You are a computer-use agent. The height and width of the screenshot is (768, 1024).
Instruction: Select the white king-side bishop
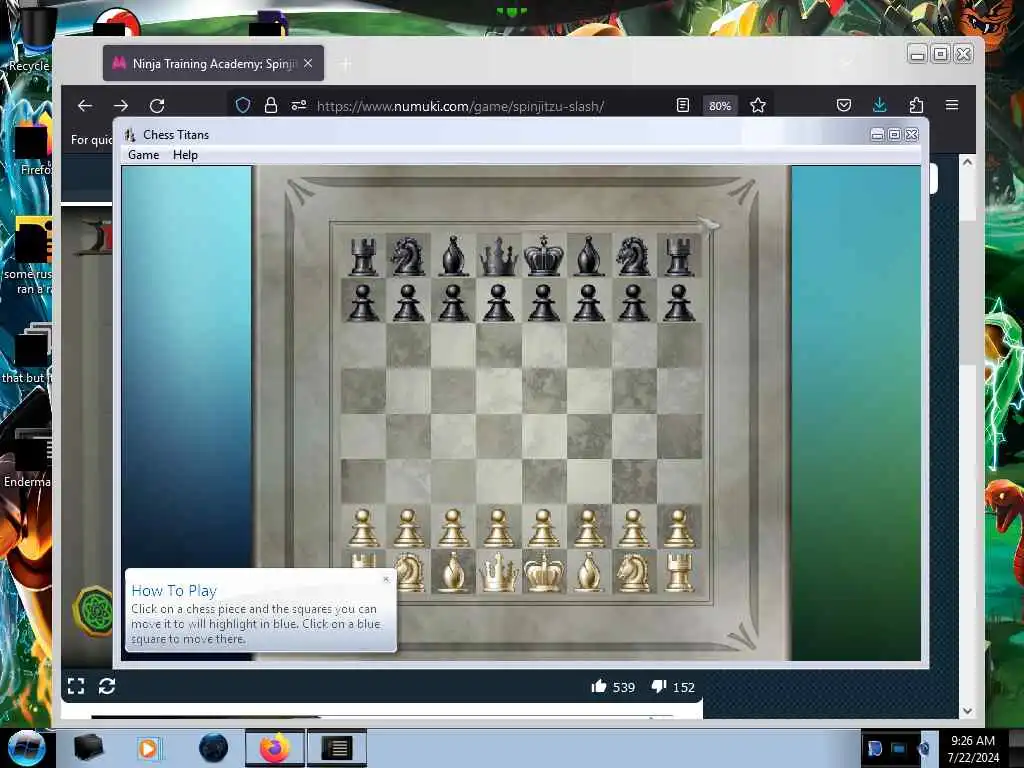[588, 573]
